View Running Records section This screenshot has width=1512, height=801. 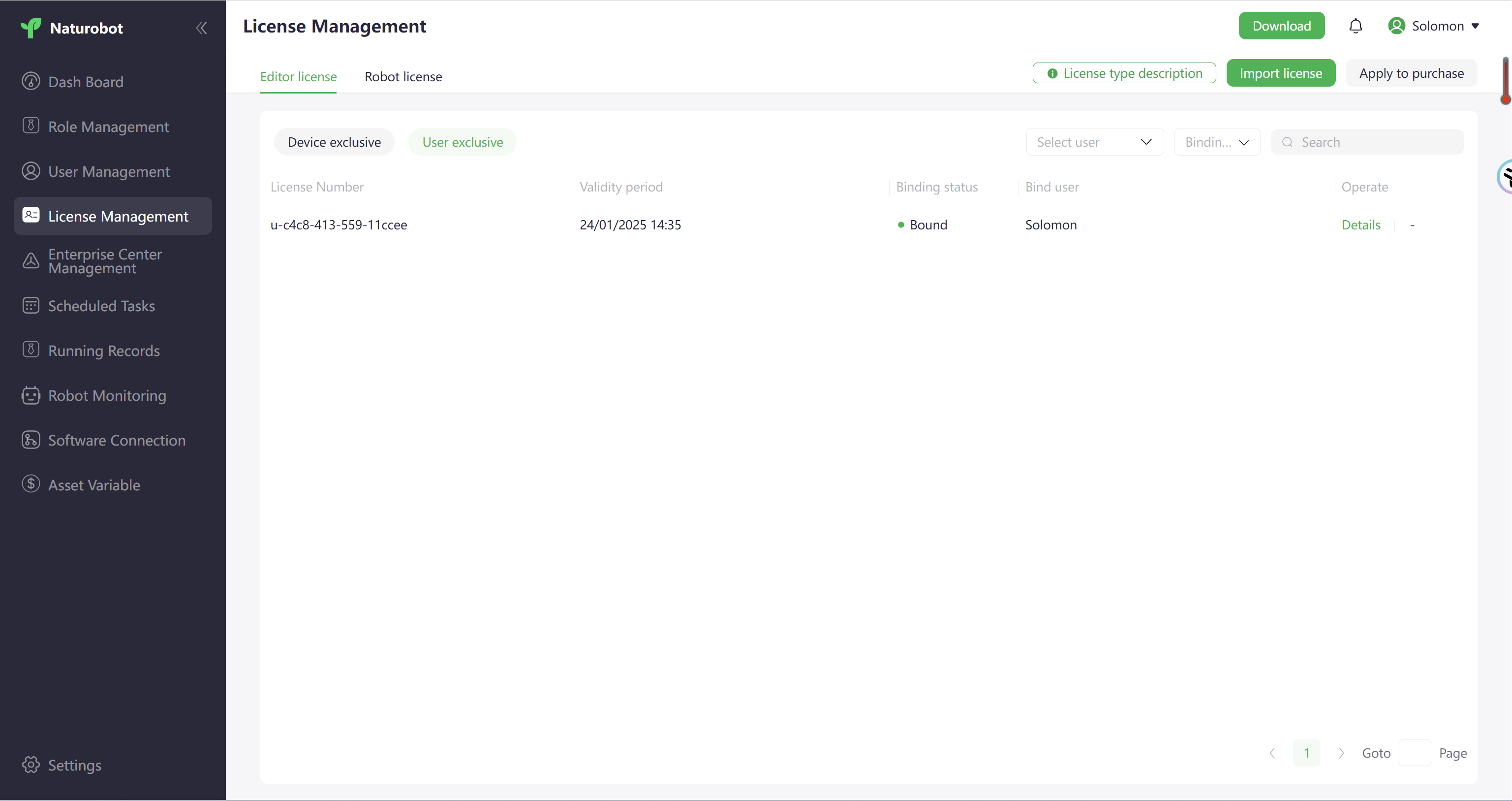pyautogui.click(x=103, y=350)
